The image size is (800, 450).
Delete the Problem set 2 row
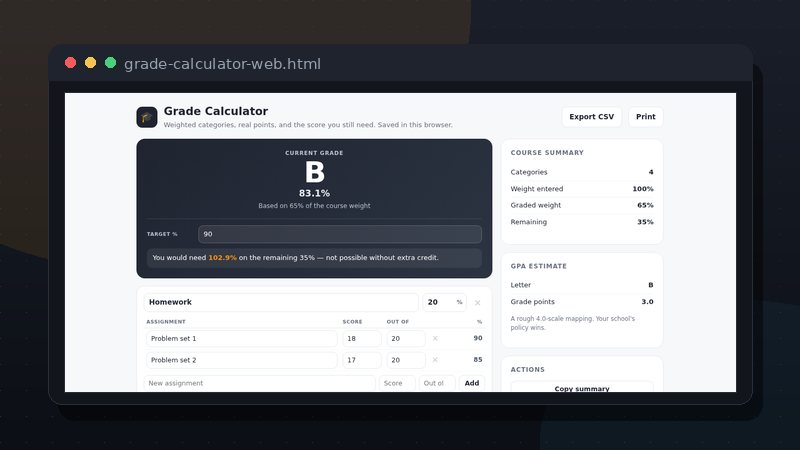(x=435, y=360)
